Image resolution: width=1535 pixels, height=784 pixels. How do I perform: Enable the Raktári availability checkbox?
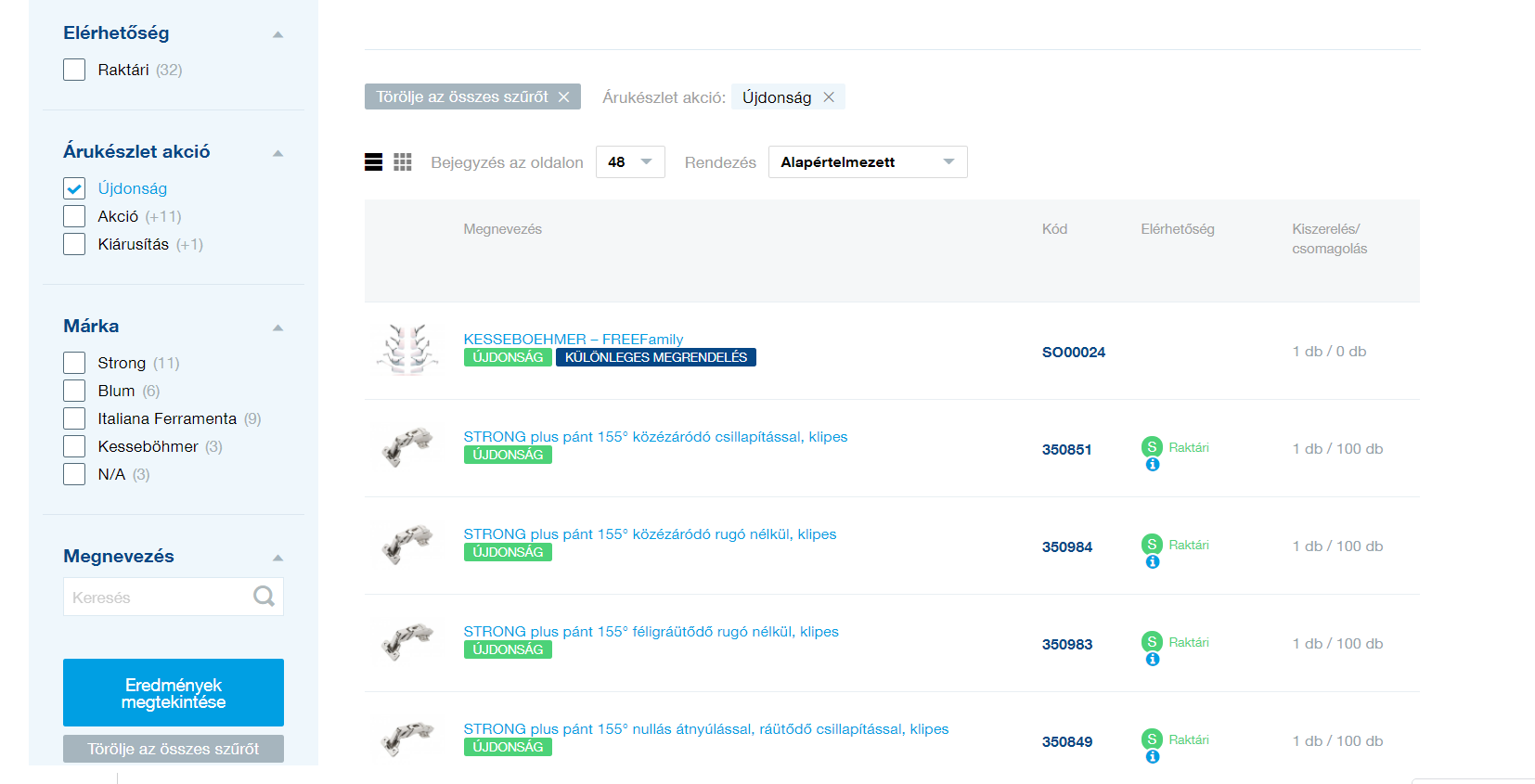(x=74, y=70)
